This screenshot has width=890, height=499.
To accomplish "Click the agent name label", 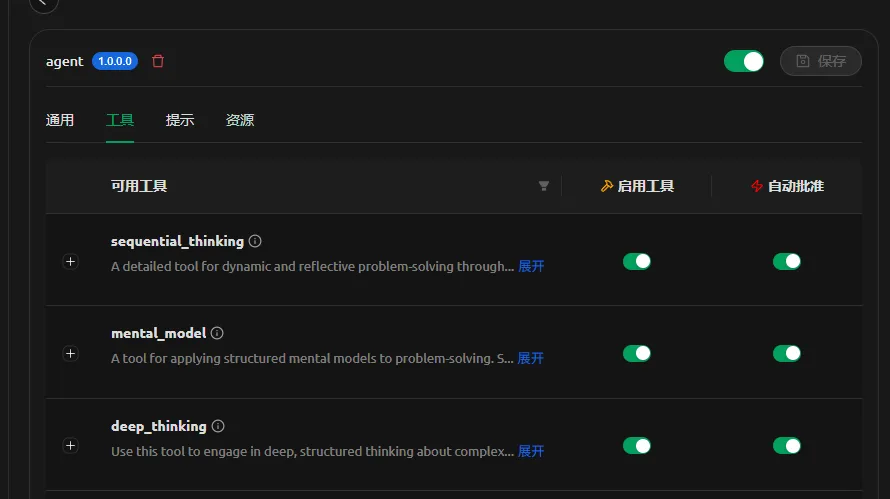I will [x=64, y=61].
